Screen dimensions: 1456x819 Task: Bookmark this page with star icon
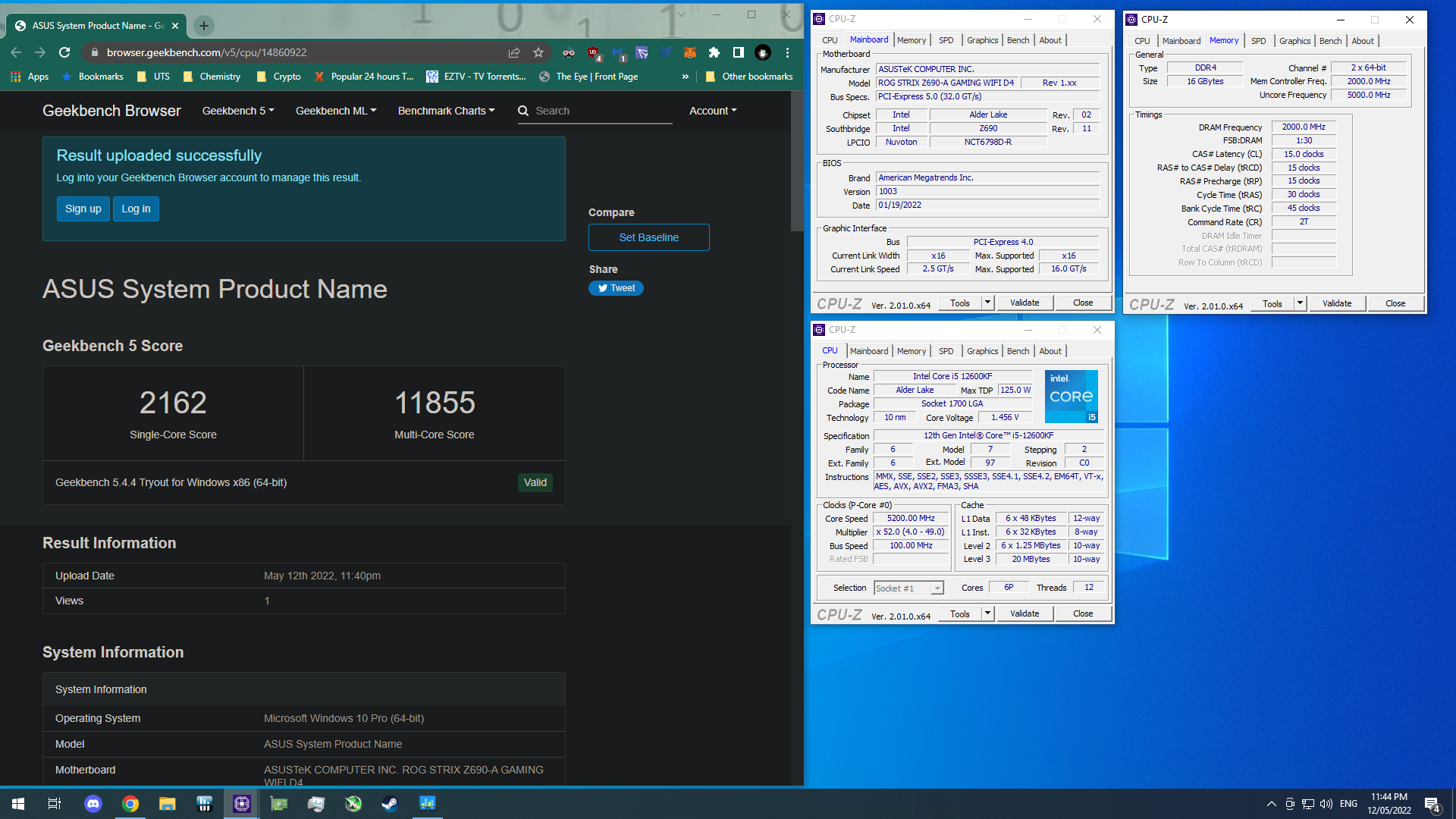click(x=538, y=52)
